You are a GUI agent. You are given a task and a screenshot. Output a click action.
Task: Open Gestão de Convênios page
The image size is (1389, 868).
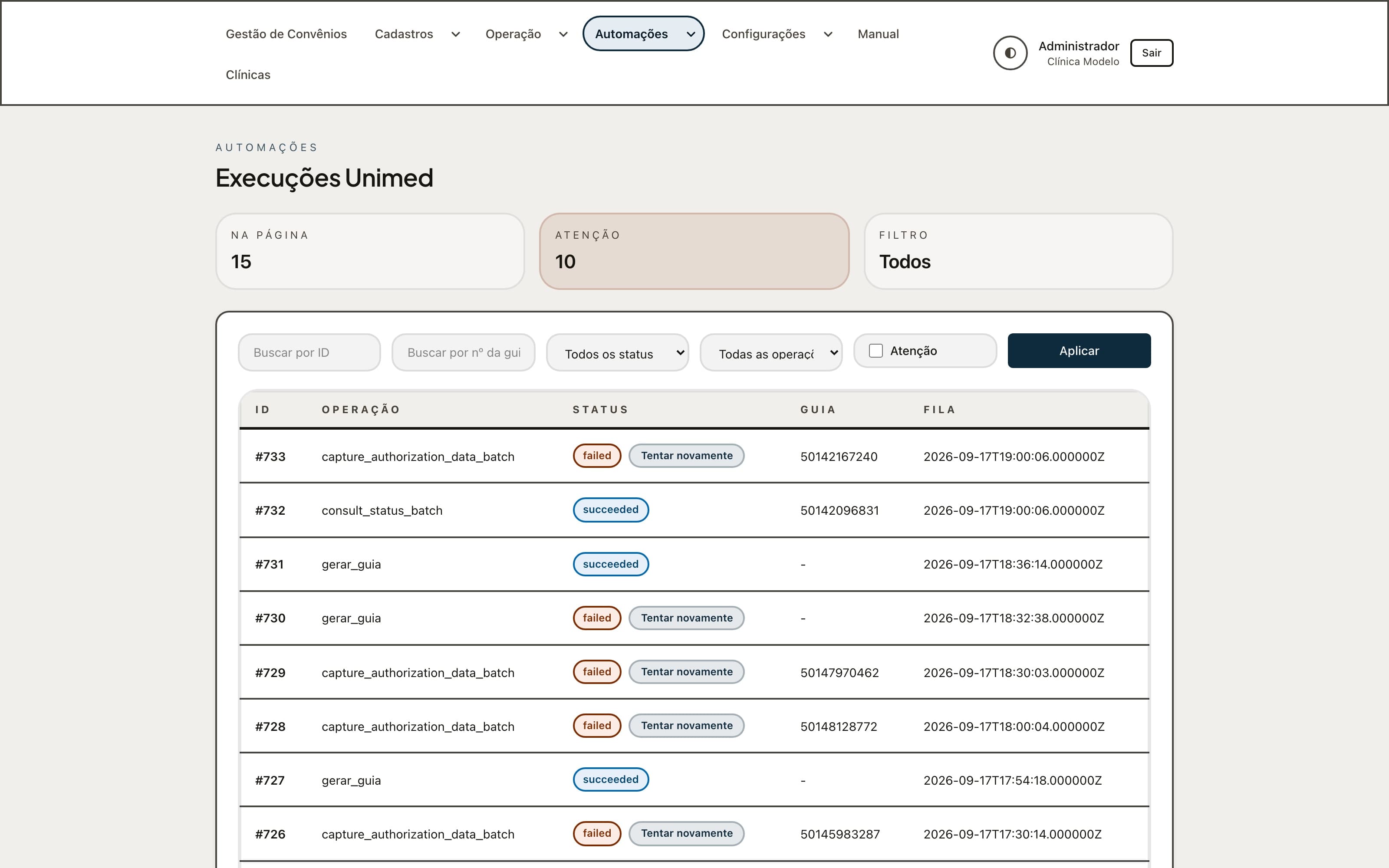pyautogui.click(x=286, y=34)
